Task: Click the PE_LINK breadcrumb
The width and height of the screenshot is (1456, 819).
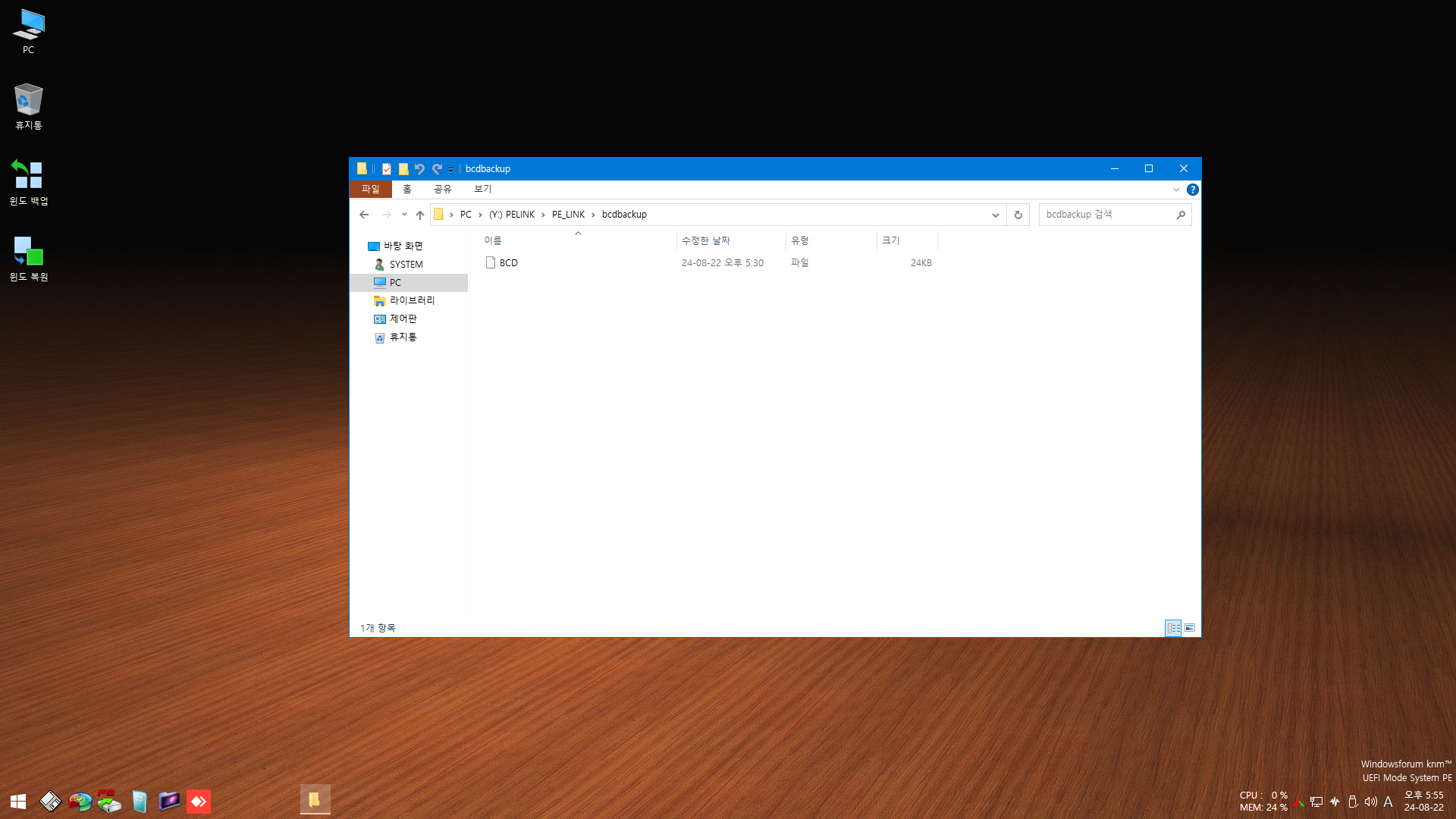Action: (x=569, y=215)
